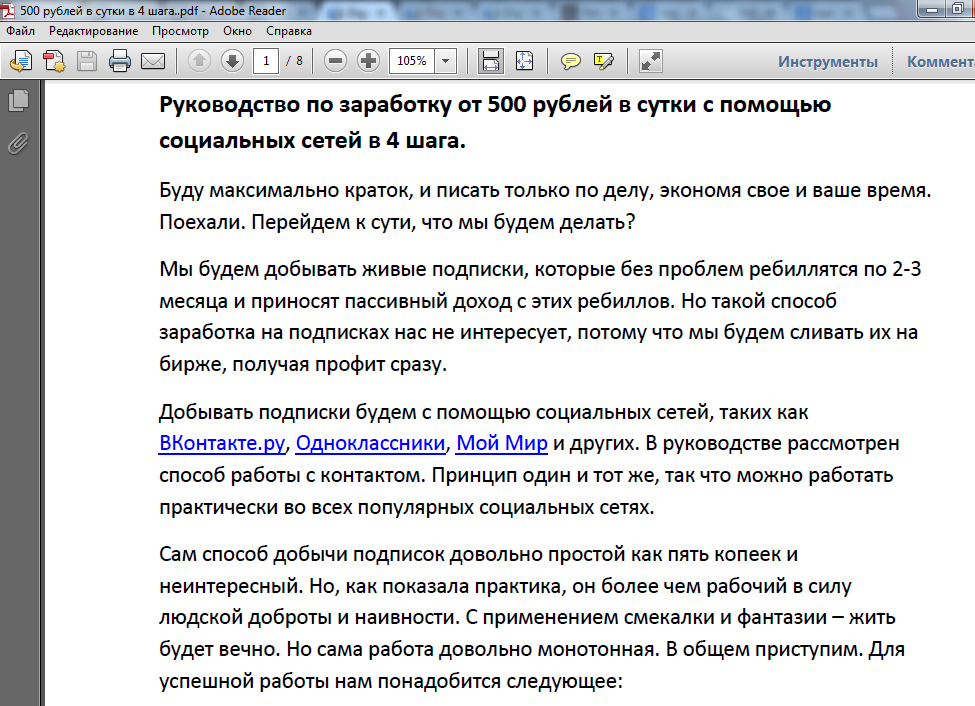Go to the previous page with the up arrow

pyautogui.click(x=200, y=61)
